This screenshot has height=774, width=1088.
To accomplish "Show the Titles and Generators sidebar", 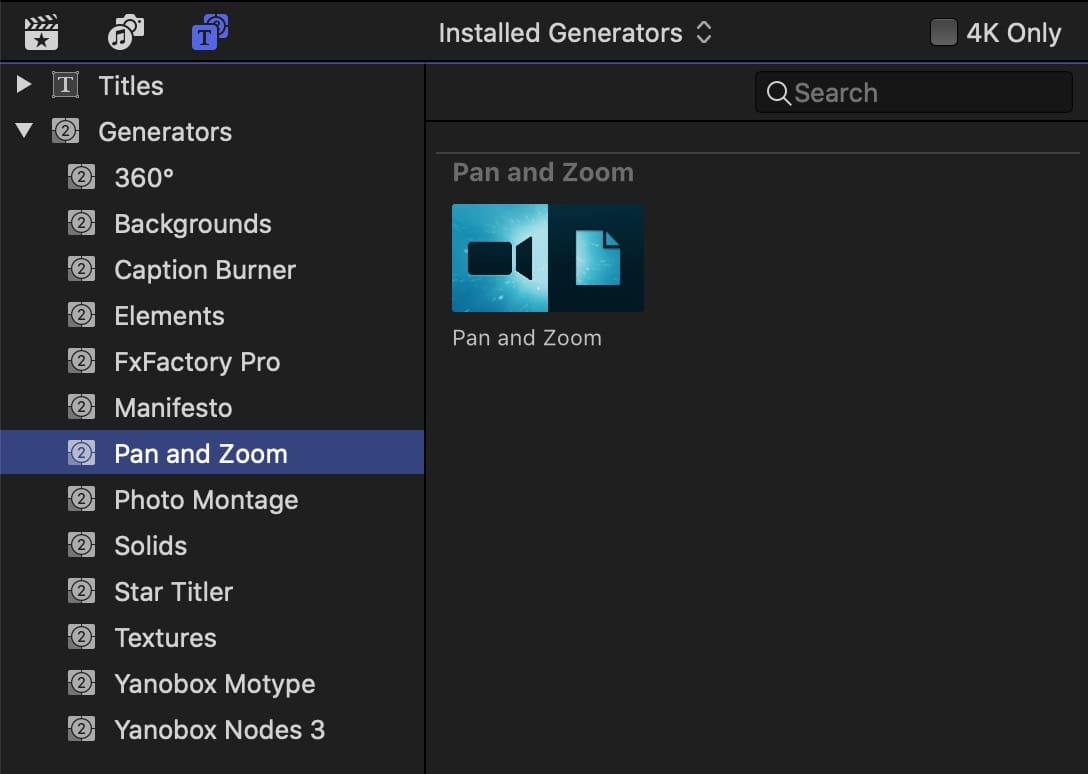I will point(209,33).
